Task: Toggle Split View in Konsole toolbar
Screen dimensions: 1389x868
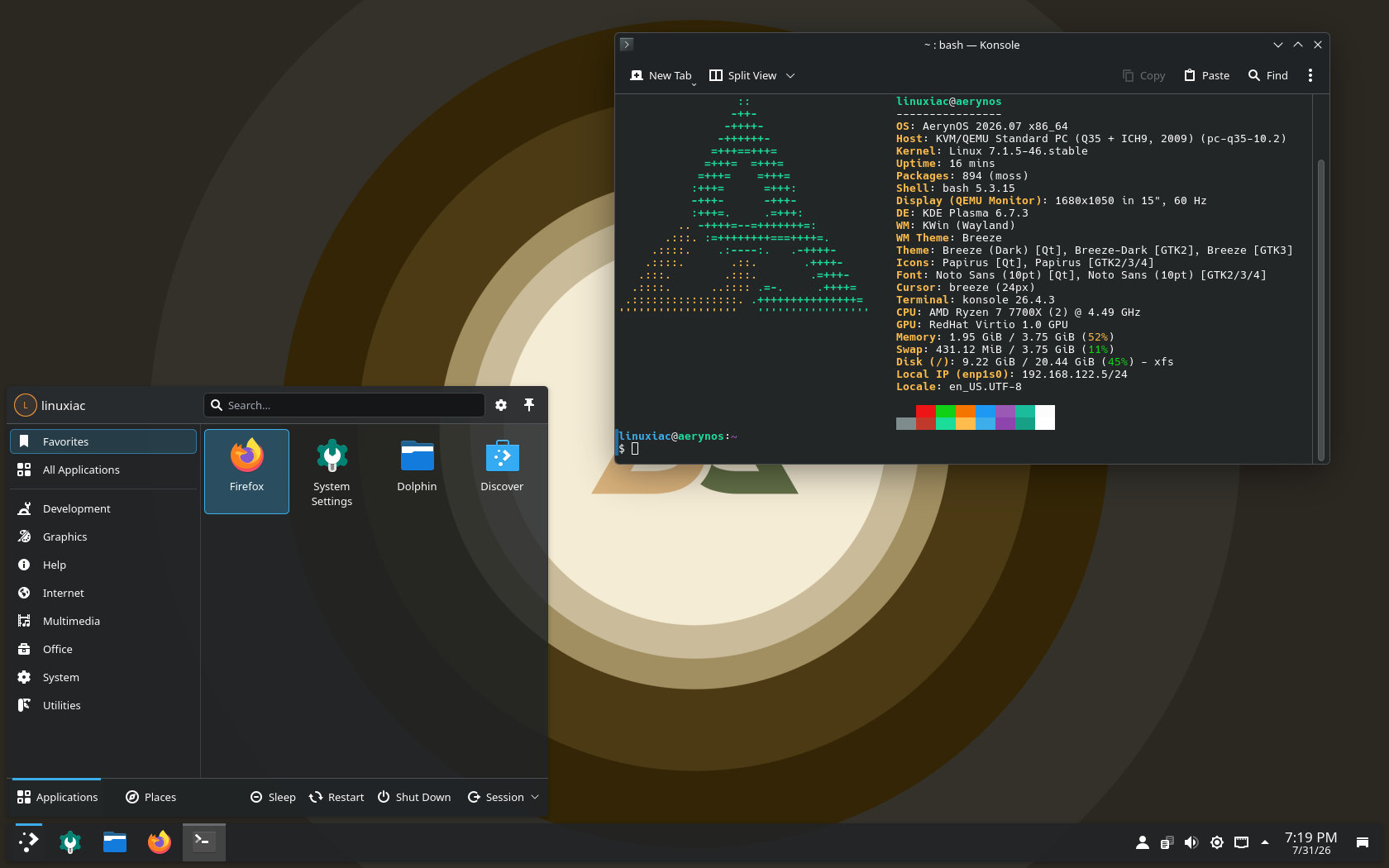Action: coord(742,75)
